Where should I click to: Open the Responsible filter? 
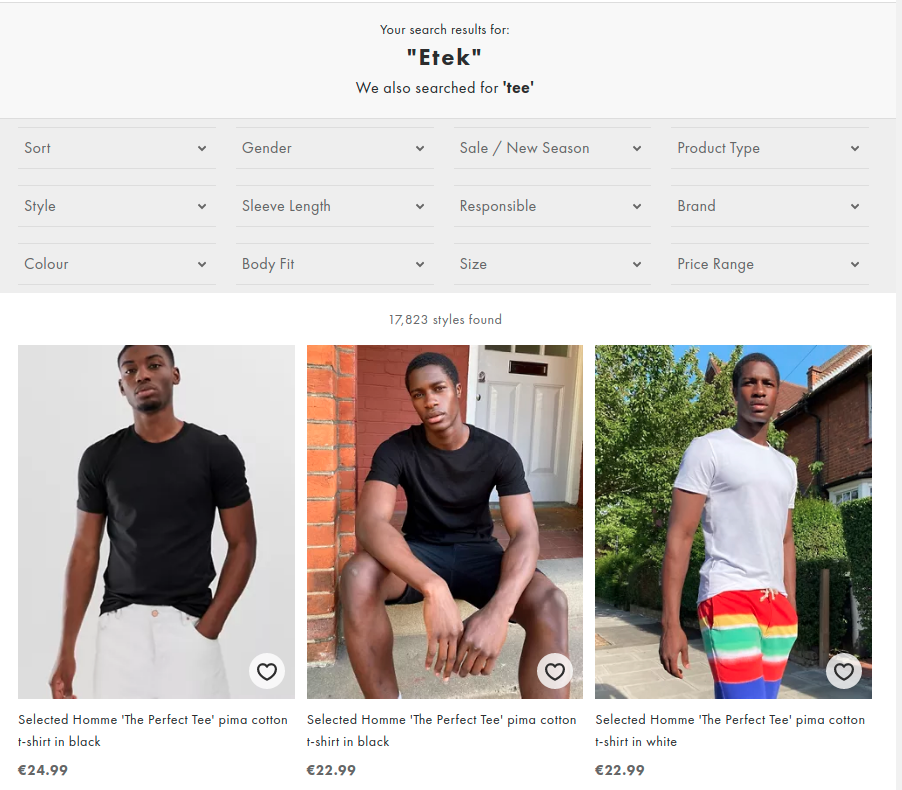click(x=552, y=206)
